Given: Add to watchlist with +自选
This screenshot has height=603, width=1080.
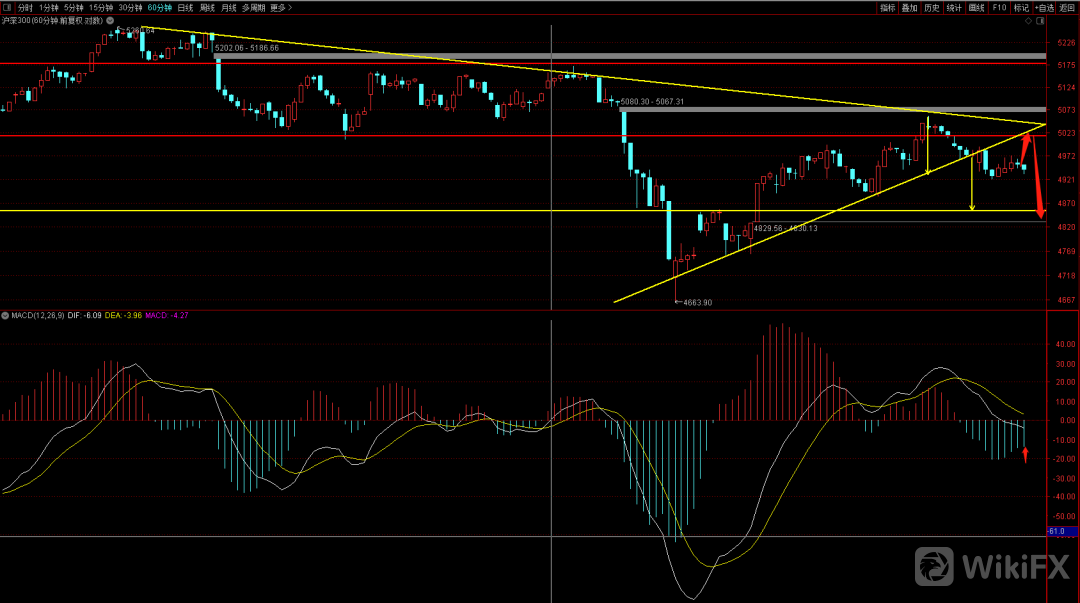Looking at the screenshot, I should 1045,7.
